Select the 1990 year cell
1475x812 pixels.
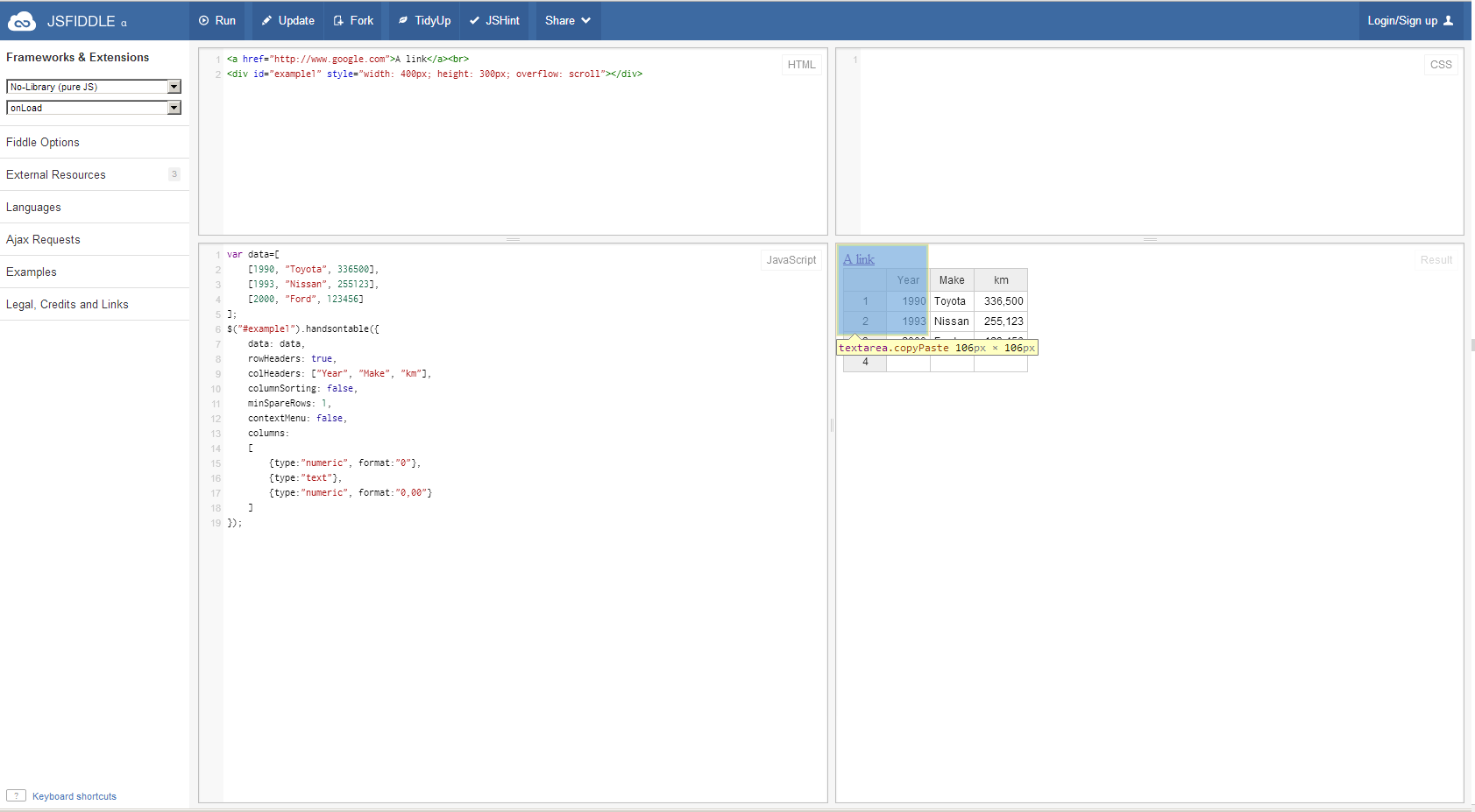click(908, 301)
